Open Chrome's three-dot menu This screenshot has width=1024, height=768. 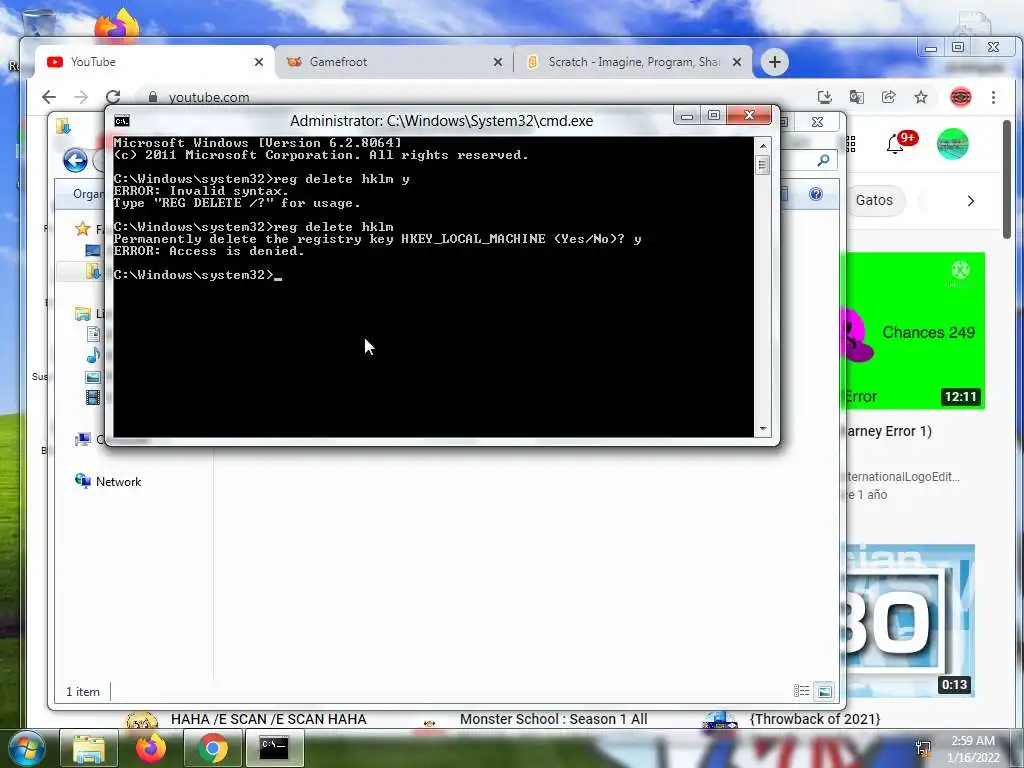pyautogui.click(x=993, y=97)
